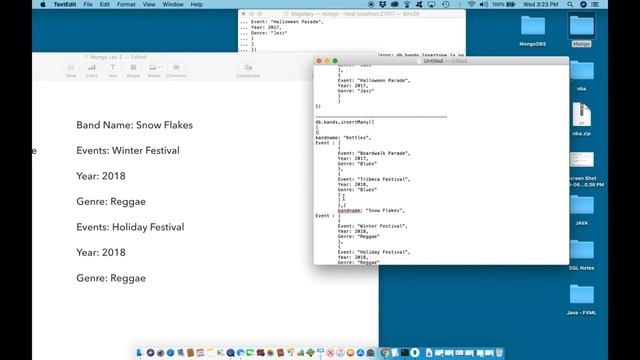Screen dimensions: 640x360
Task: Click the Comment toolbar button in Pages
Action: [x=176, y=70]
